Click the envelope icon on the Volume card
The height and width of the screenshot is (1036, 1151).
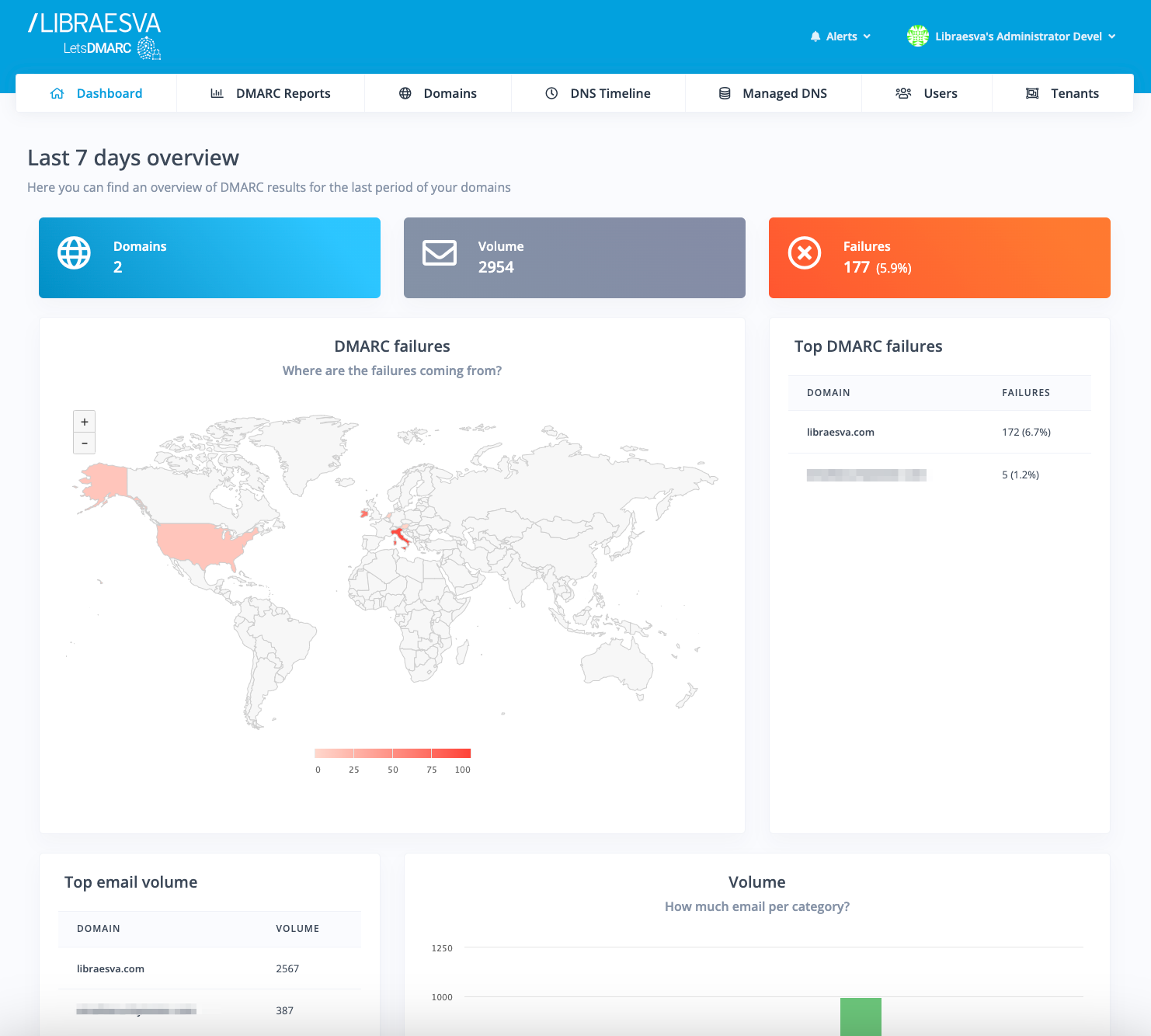[x=439, y=253]
